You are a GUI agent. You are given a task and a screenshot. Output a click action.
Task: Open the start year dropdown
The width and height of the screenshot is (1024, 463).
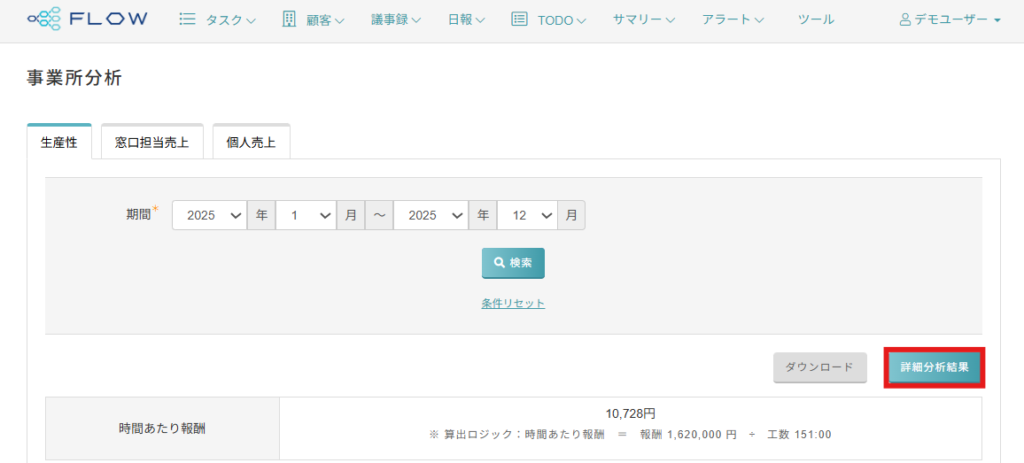pyautogui.click(x=209, y=215)
